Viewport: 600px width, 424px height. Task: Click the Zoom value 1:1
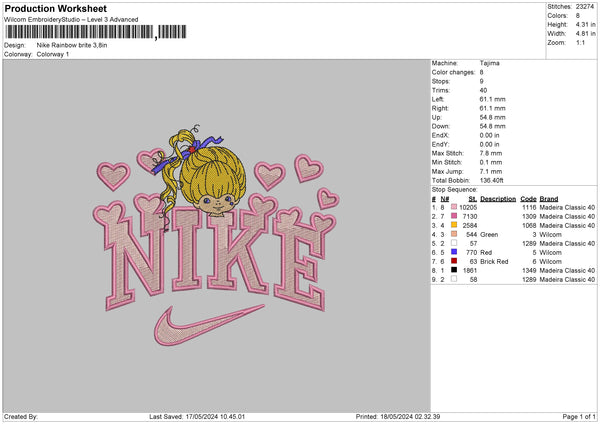[x=580, y=43]
